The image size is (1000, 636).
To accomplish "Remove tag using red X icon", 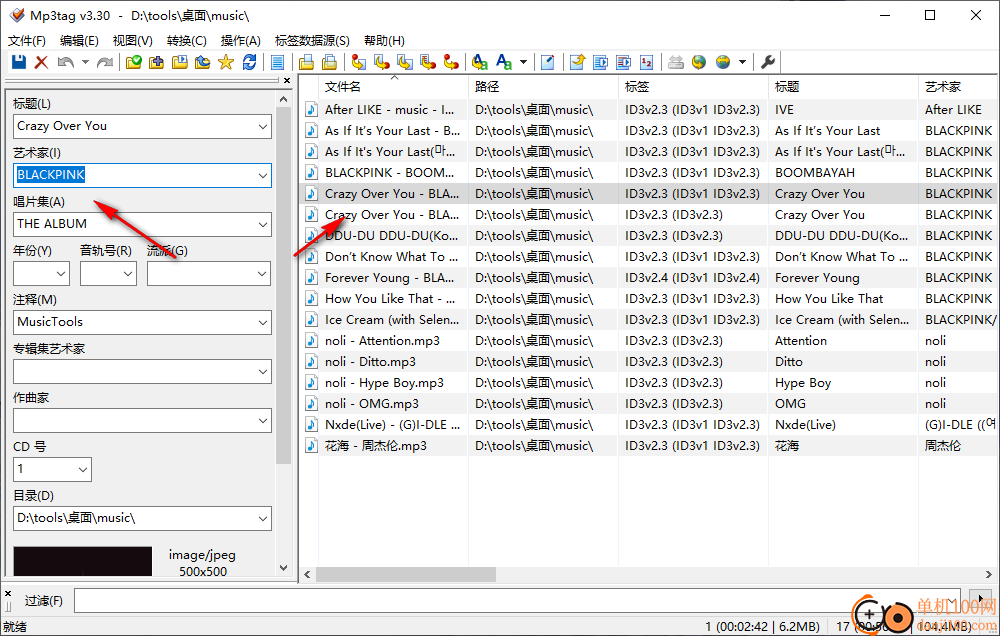I will tap(41, 62).
